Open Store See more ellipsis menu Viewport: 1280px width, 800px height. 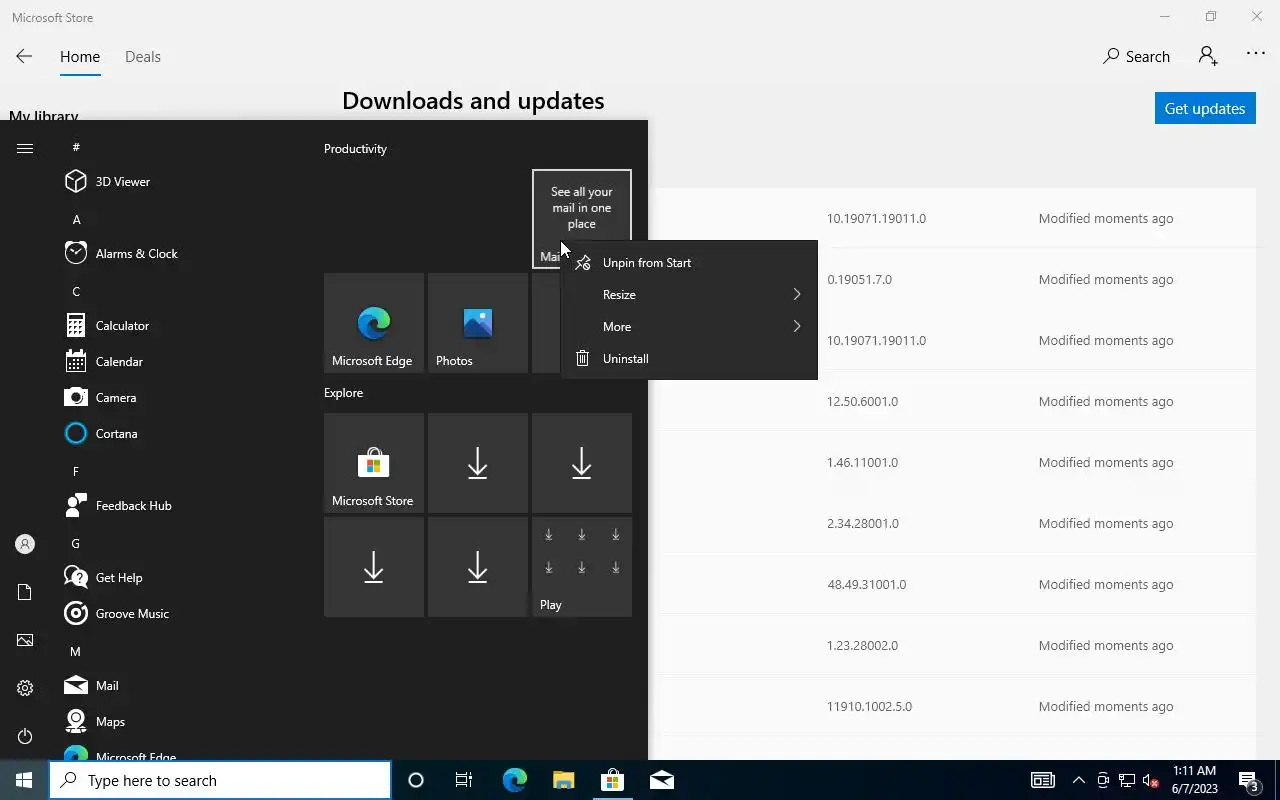click(1256, 54)
